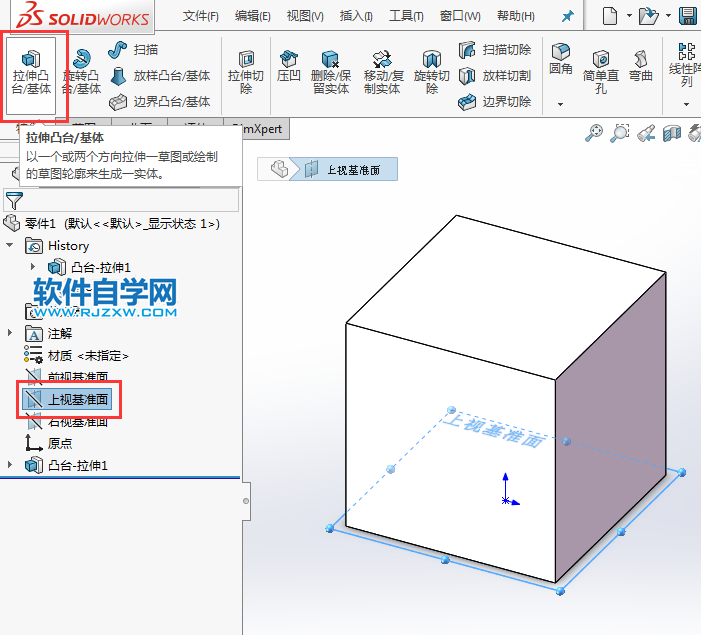The height and width of the screenshot is (635, 701).
Task: Select the Indent (压凹) tool
Action: (x=288, y=66)
